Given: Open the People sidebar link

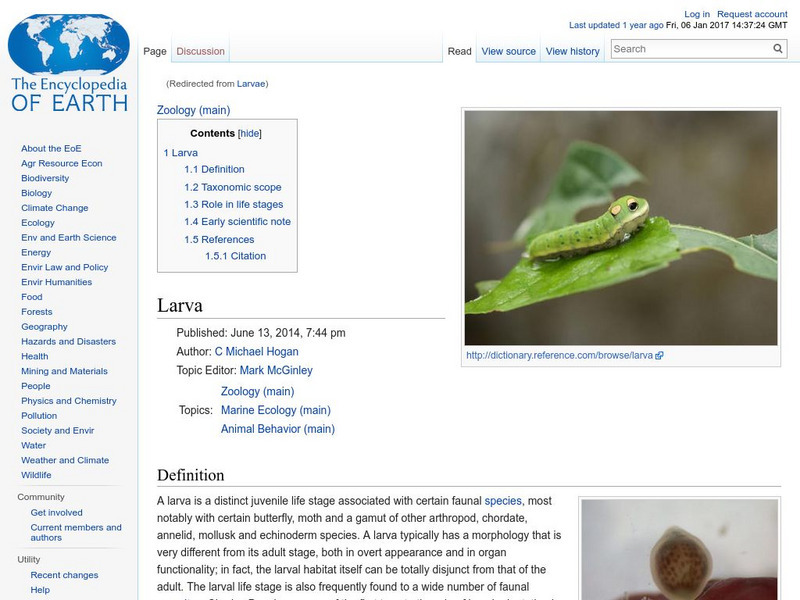Looking at the screenshot, I should 36,386.
